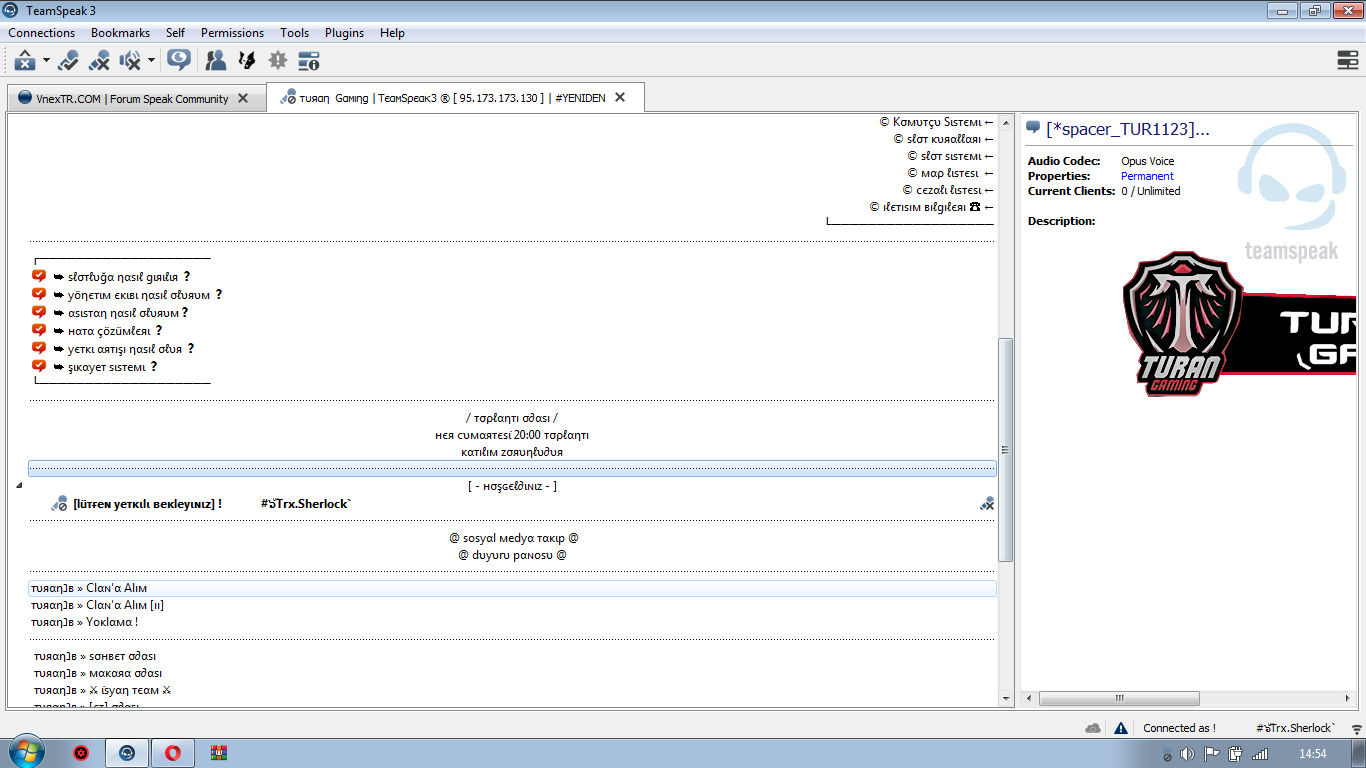Screen dimensions: 1366x768
Task: Open the dropdown beside mute speakers icon
Action: tap(151, 61)
